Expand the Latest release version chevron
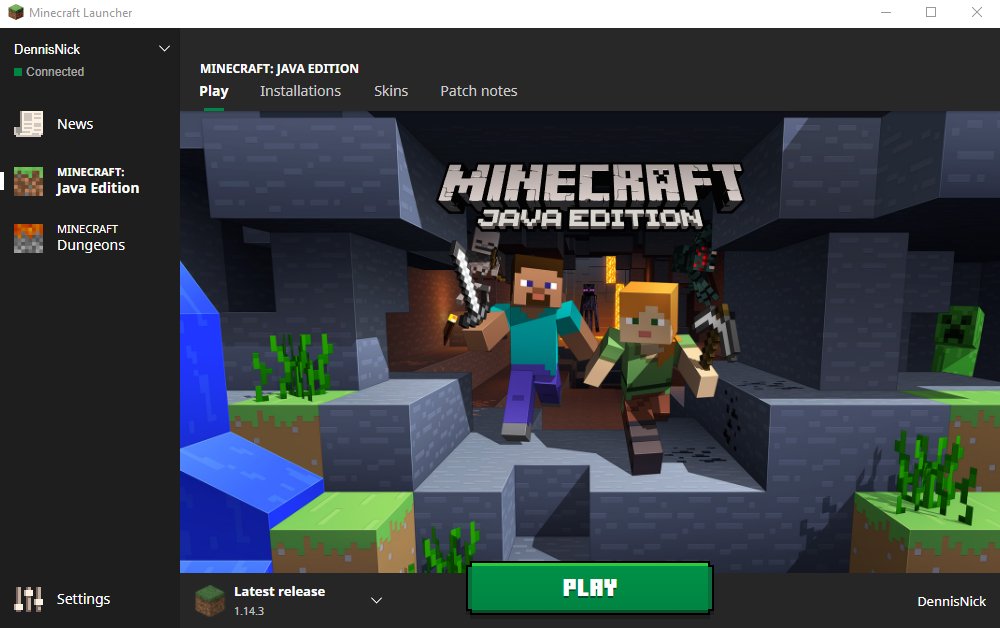This screenshot has height=628, width=1000. [x=376, y=600]
